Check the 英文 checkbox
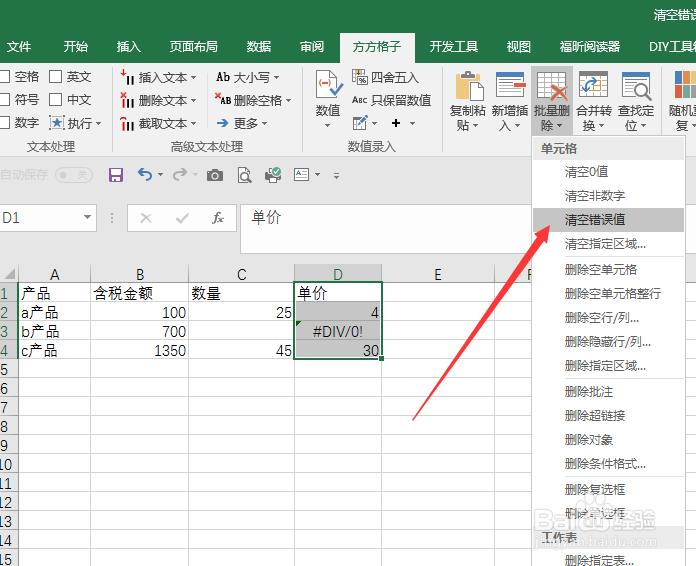 point(55,77)
